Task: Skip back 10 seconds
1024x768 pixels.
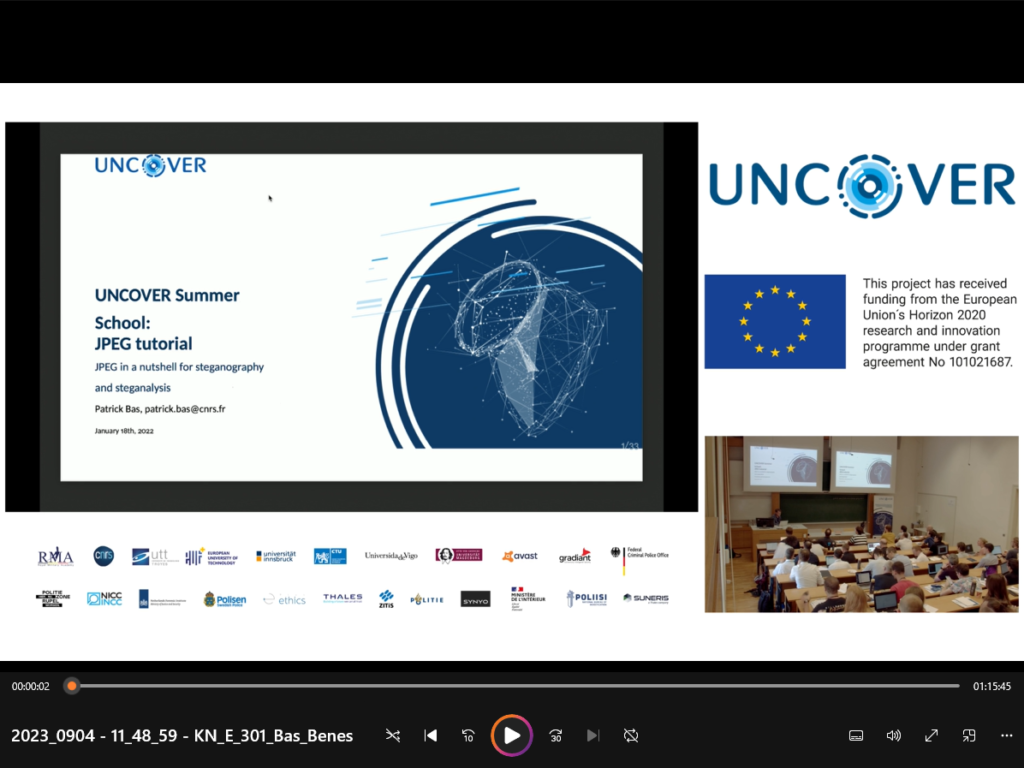Action: [x=468, y=735]
